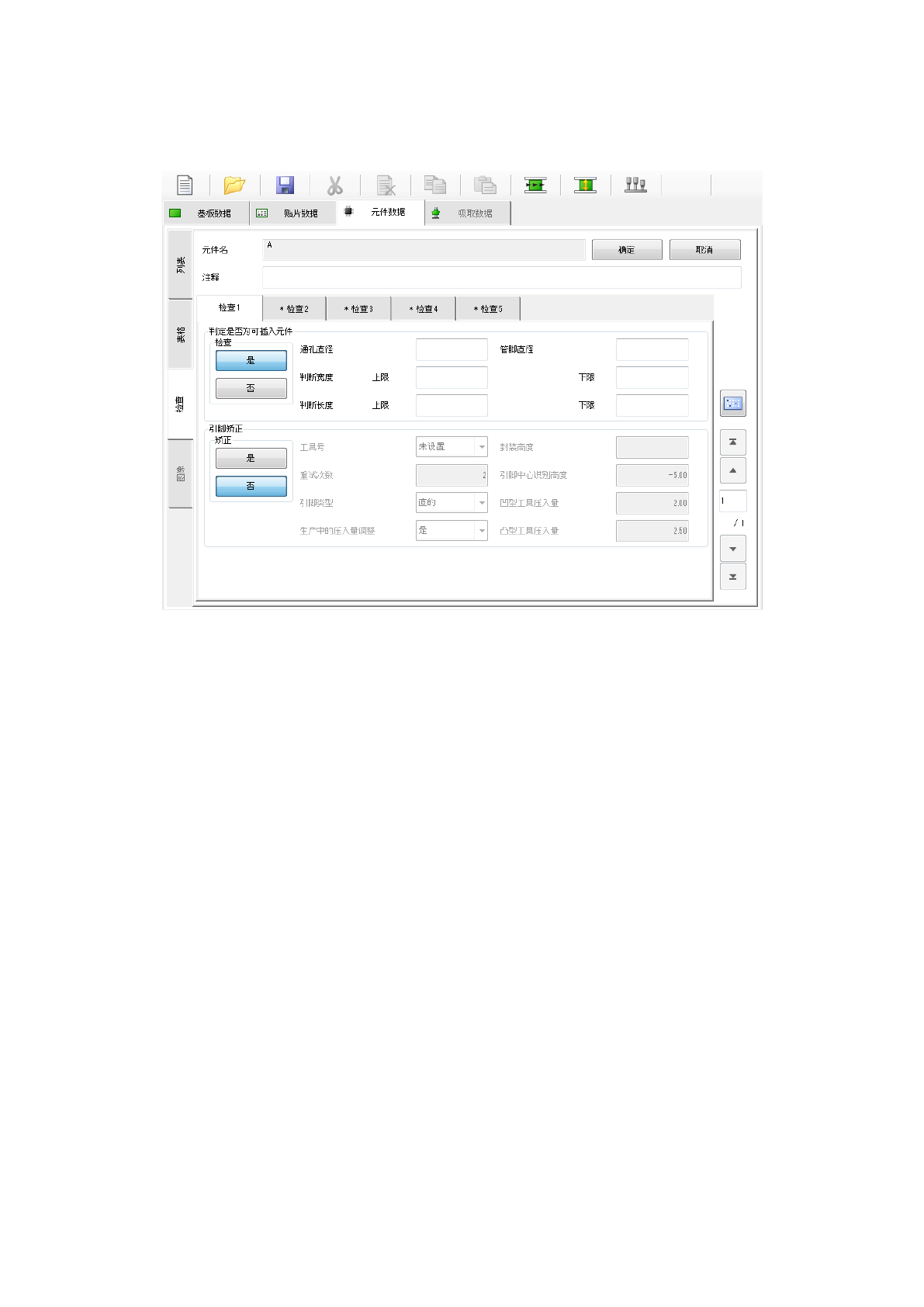Click the Paste clipboard icon
The width and height of the screenshot is (924, 1307).
click(485, 185)
